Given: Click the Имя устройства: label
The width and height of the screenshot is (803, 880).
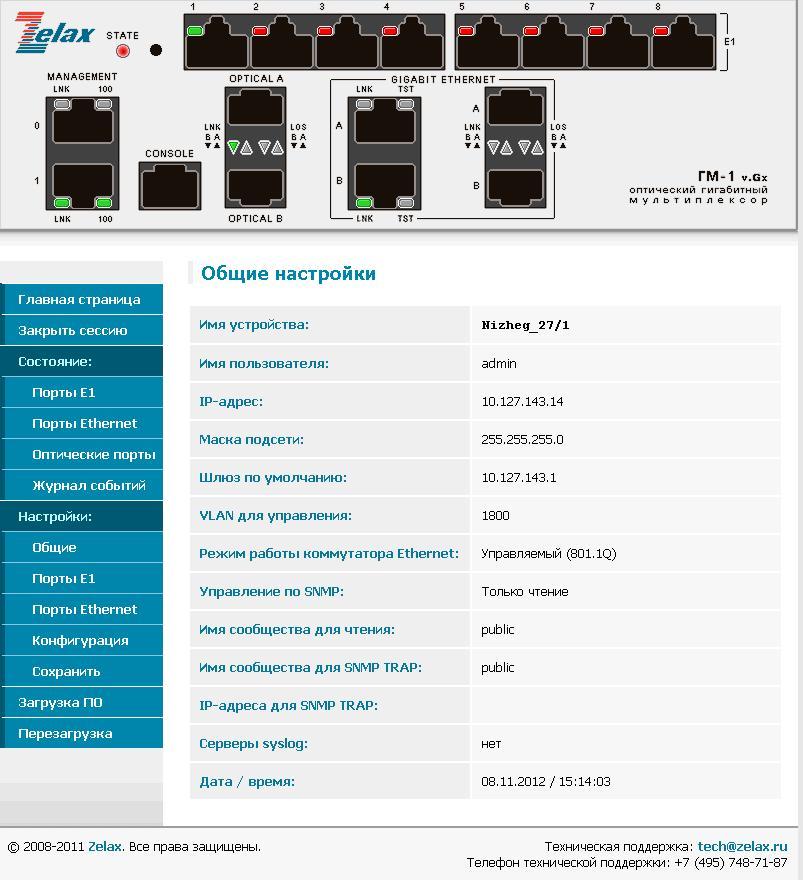Looking at the screenshot, I should pos(254,325).
